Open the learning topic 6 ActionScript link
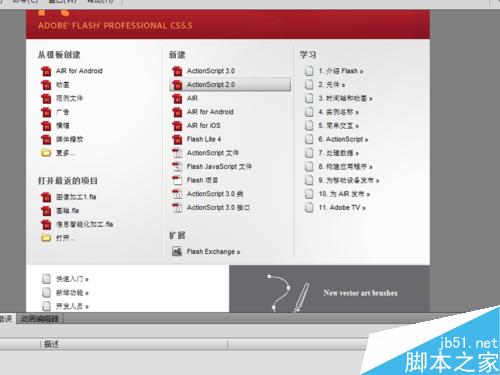Image resolution: width=500 pixels, height=375 pixels. click(x=343, y=139)
